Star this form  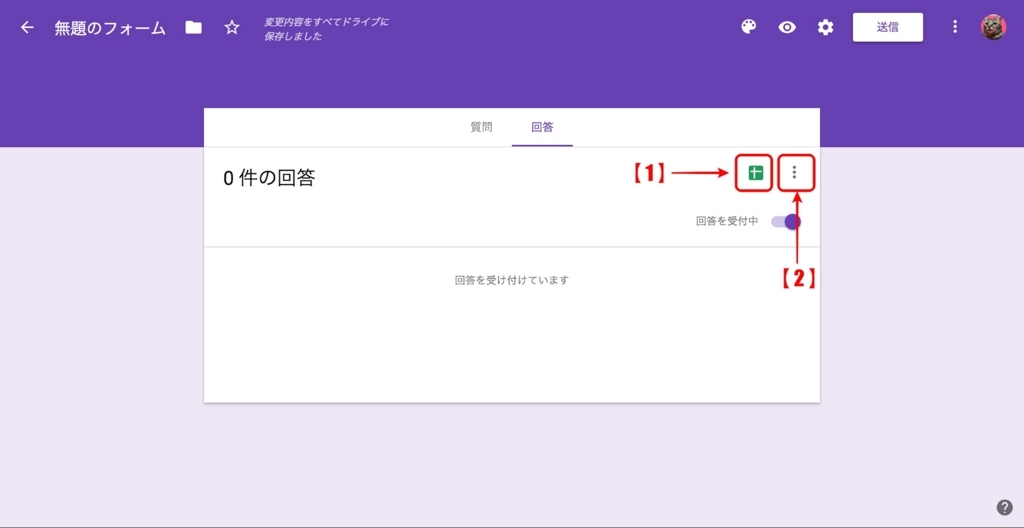232,27
